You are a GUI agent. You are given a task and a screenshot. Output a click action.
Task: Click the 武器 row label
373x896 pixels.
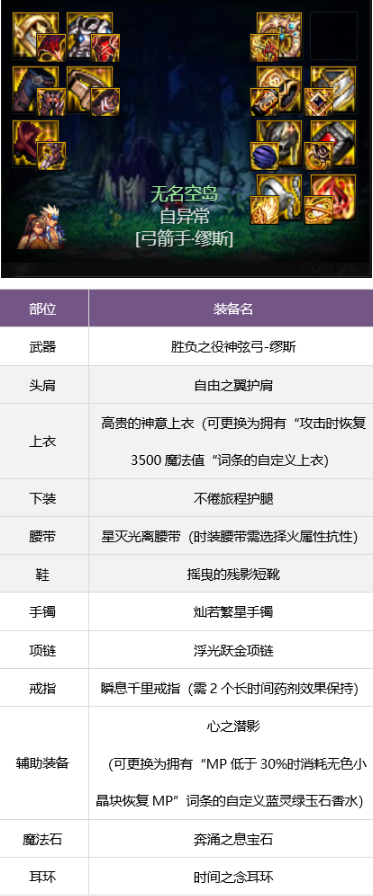43,347
